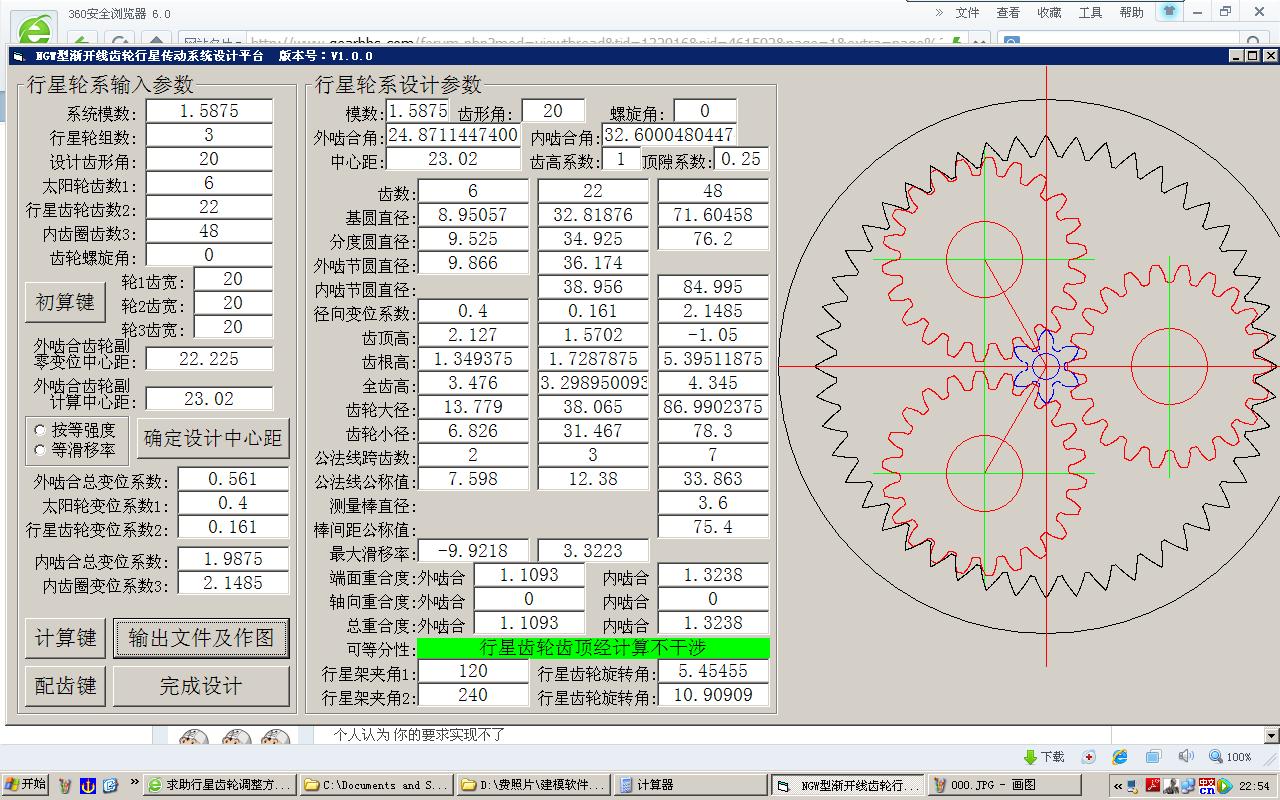Viewport: 1280px width, 800px height.
Task: Click the 齿顶高 value -1.05
Action: 713,335
